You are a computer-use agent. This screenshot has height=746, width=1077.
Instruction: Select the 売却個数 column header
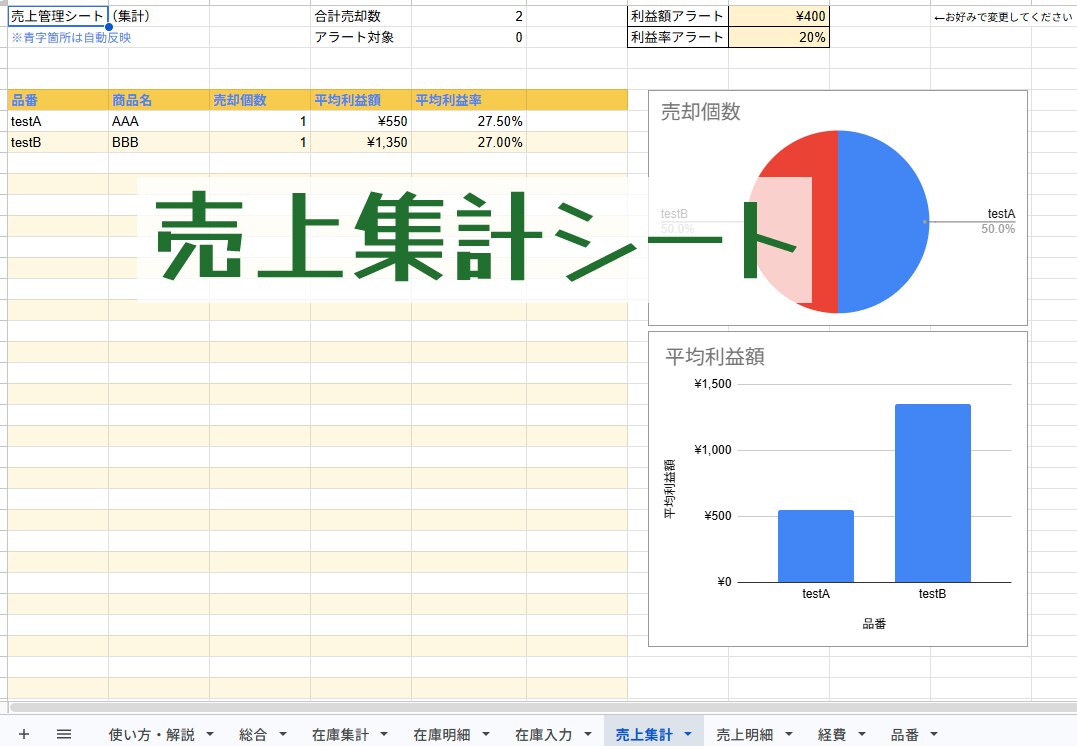point(260,100)
